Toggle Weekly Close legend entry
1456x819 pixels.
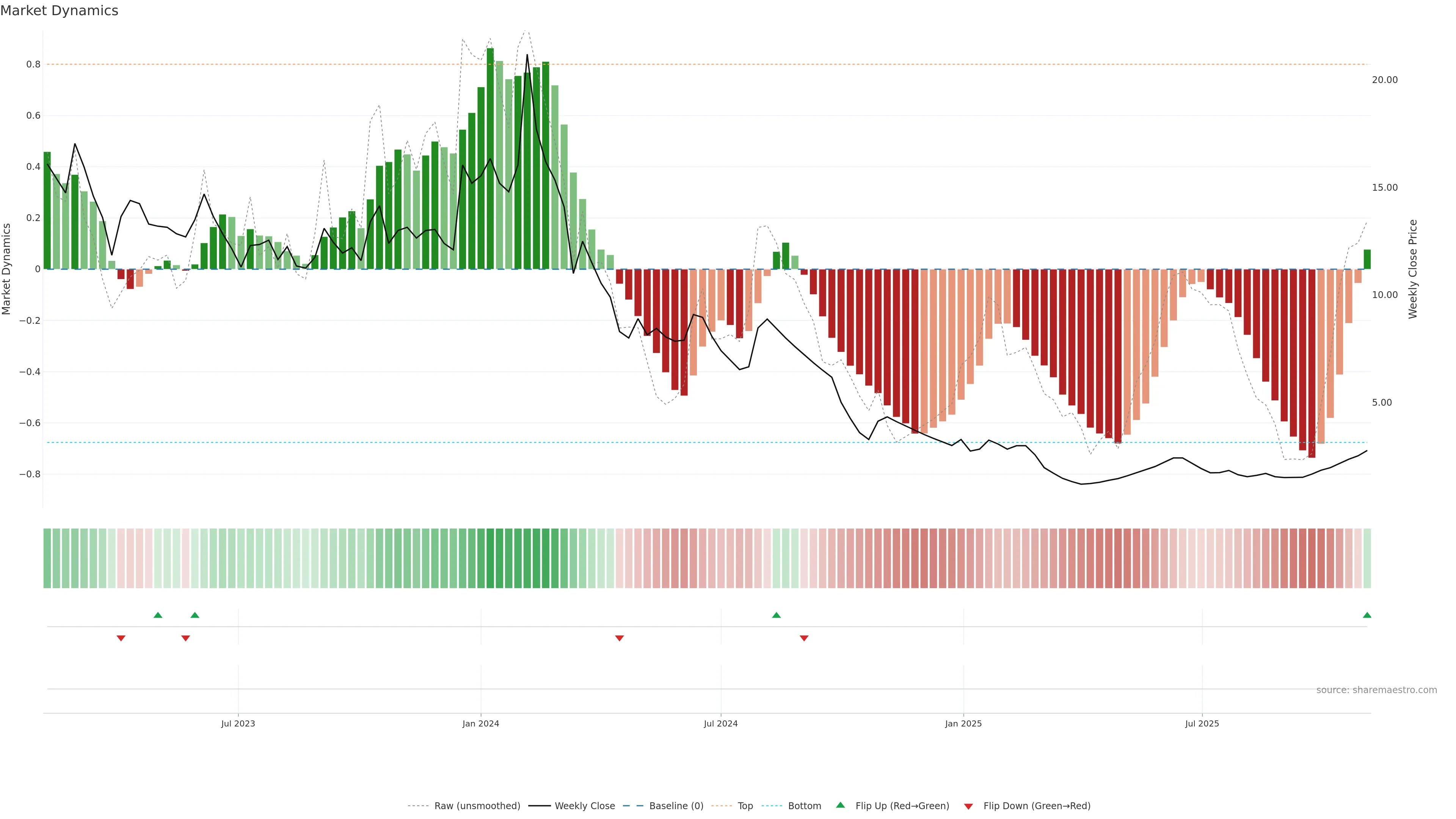[x=584, y=805]
